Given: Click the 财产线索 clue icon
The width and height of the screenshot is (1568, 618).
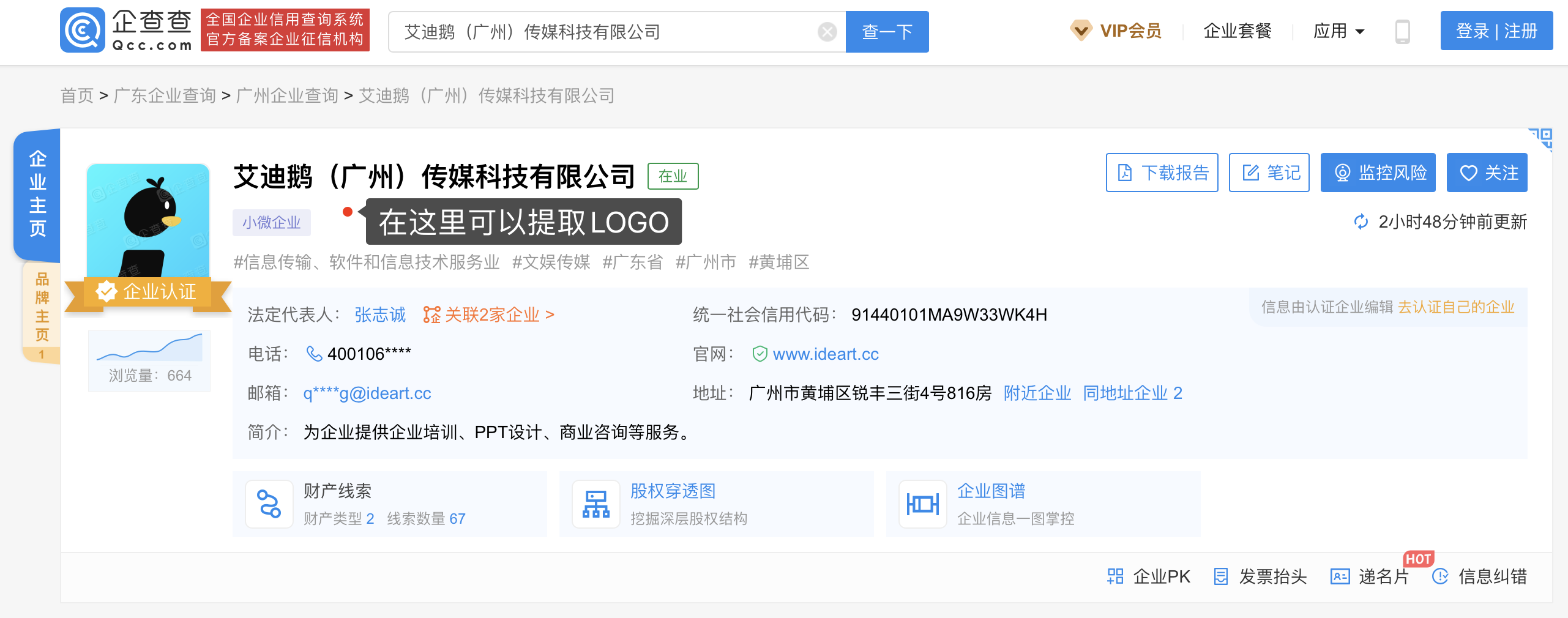Looking at the screenshot, I should click(x=269, y=504).
